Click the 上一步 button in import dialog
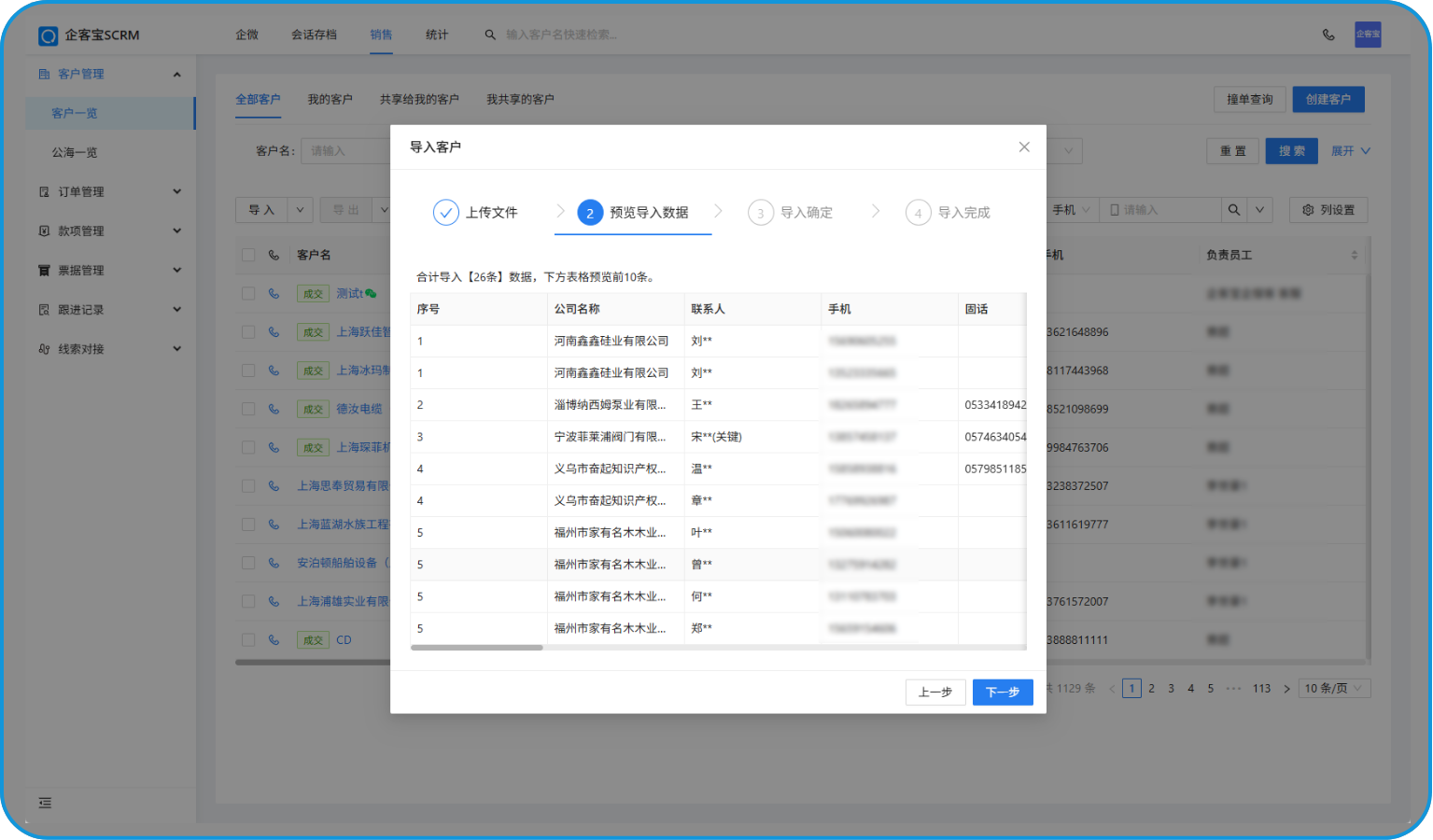This screenshot has width=1433, height=840. 934,693
